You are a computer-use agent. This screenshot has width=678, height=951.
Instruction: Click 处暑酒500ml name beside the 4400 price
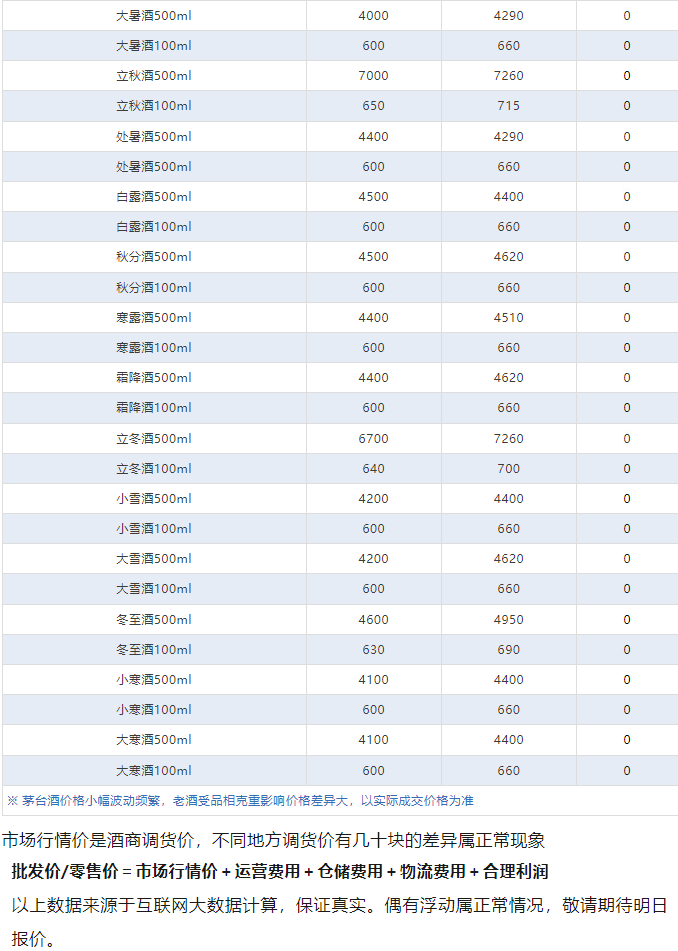point(154,136)
